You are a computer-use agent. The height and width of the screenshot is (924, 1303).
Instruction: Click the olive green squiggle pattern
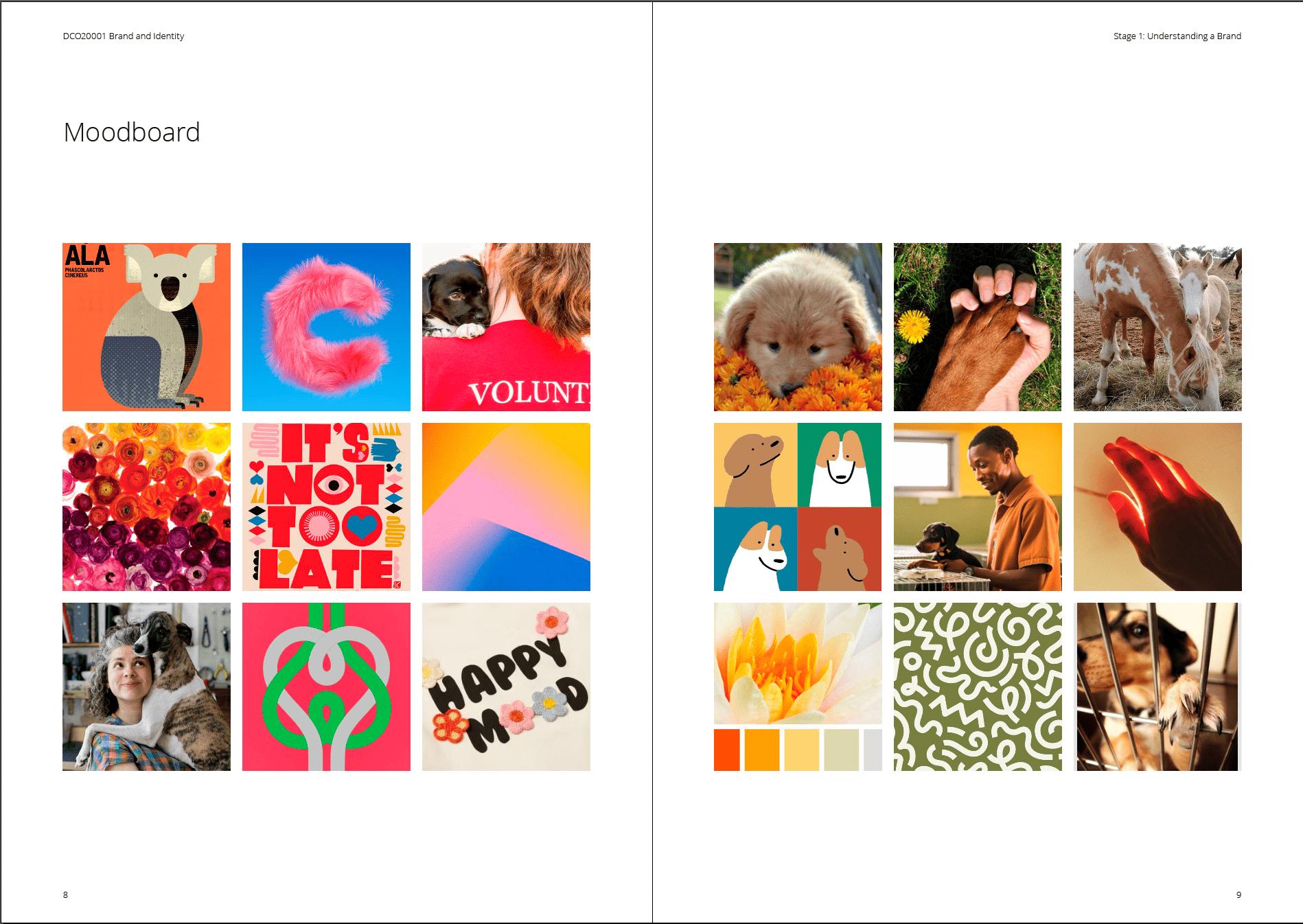coord(978,686)
